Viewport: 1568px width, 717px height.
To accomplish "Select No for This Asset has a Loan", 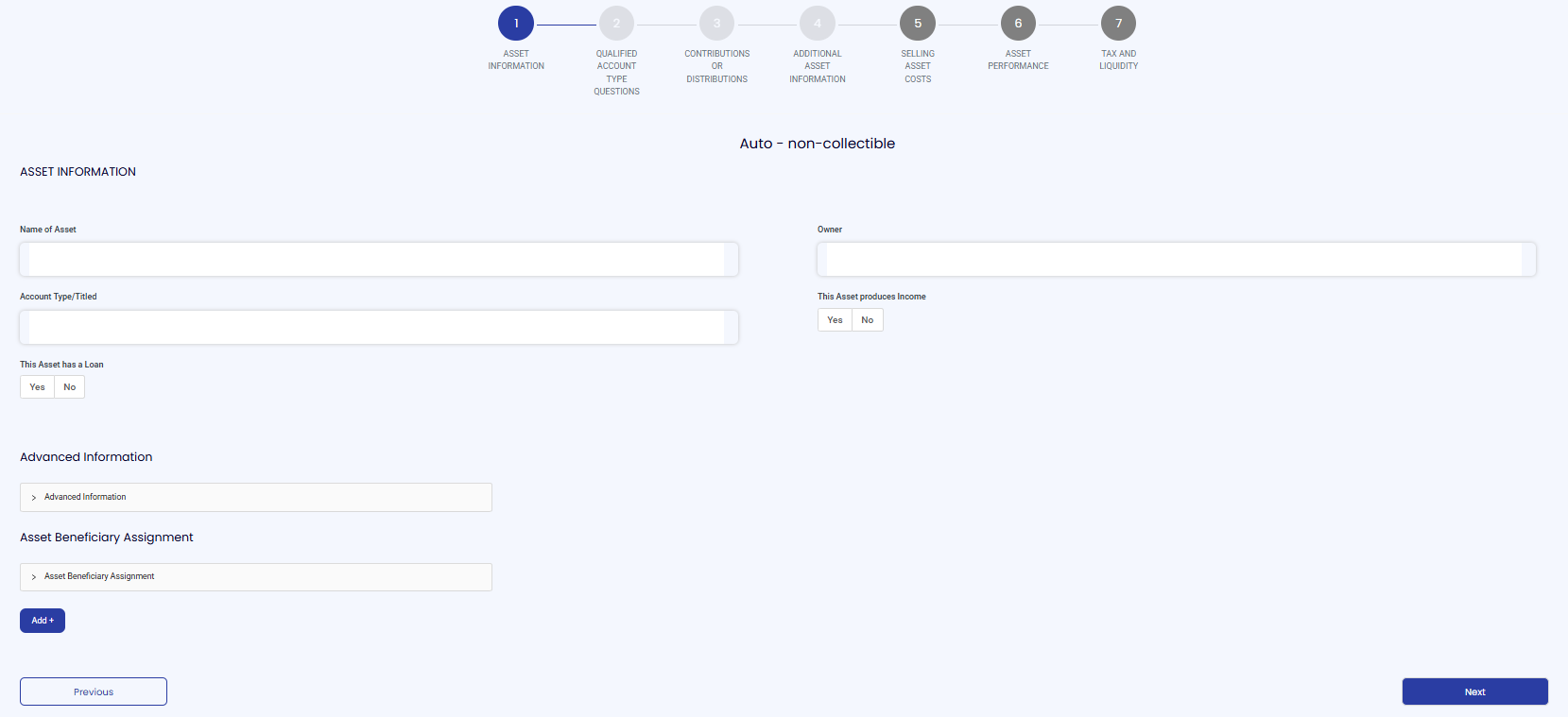I will [x=69, y=387].
